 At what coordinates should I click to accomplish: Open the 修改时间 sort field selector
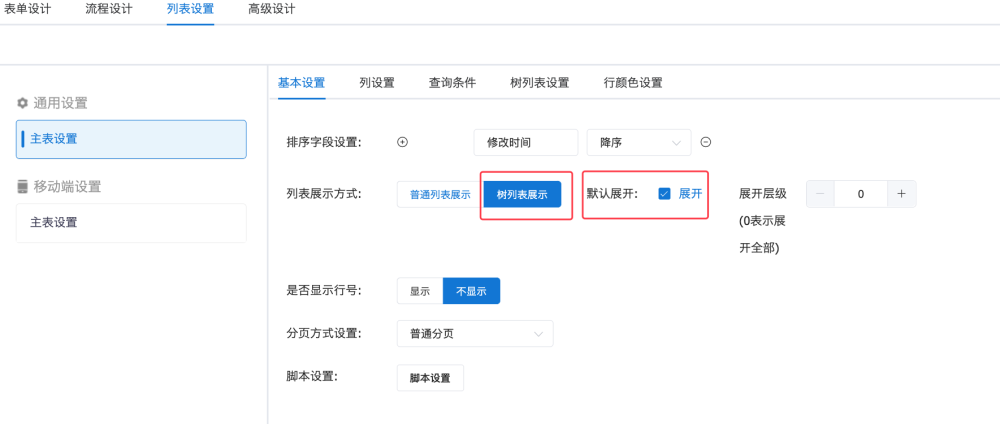[526, 143]
